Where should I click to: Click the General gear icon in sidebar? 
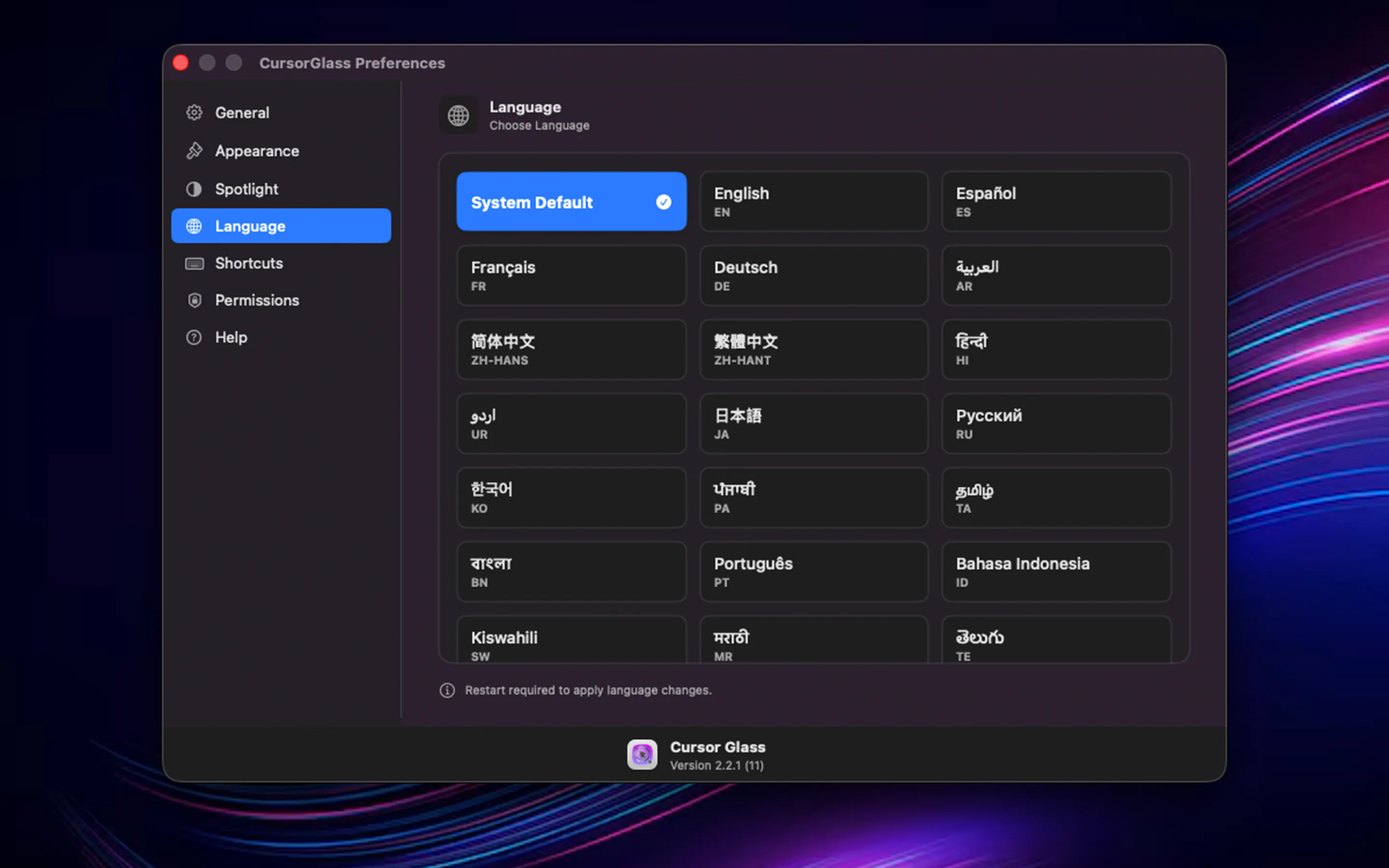194,112
